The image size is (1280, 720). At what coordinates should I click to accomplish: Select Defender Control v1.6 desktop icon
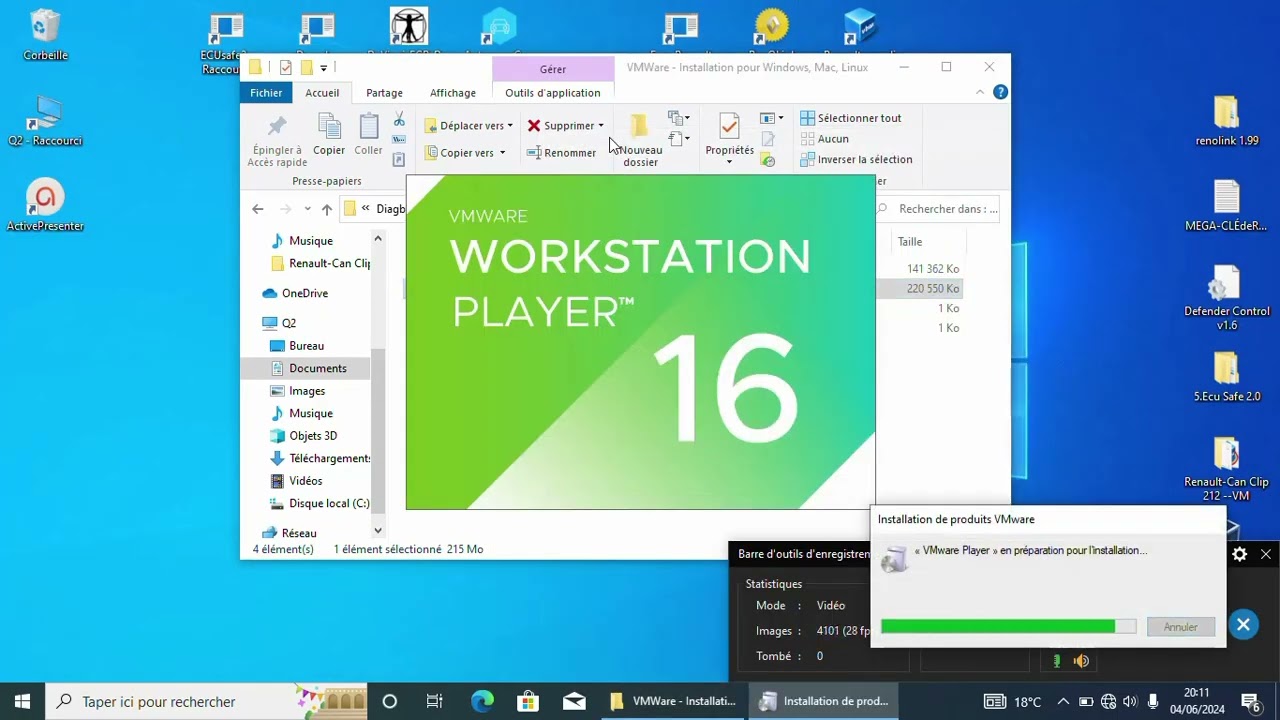click(x=1227, y=298)
